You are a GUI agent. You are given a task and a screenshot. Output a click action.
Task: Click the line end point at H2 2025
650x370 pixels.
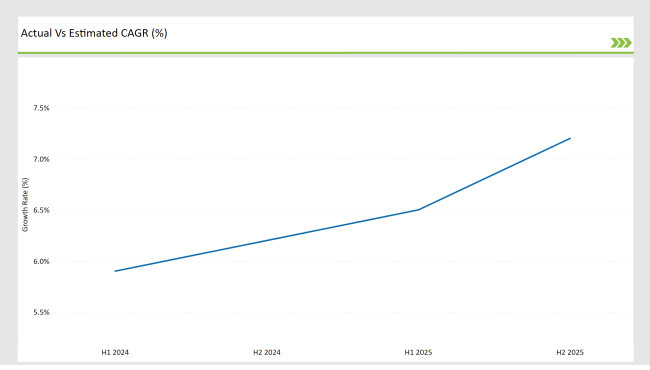(x=570, y=138)
